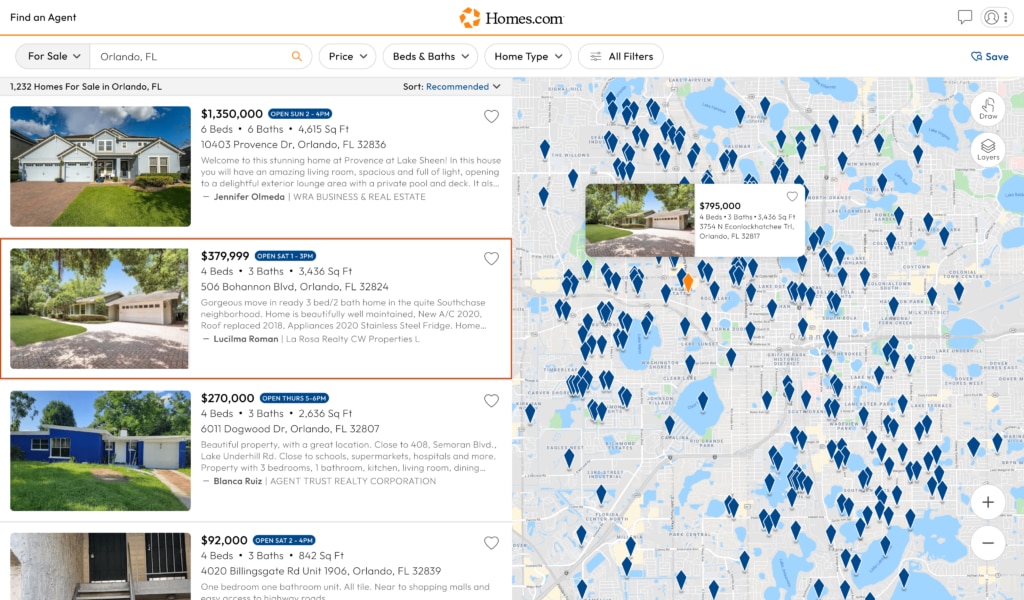This screenshot has width=1024, height=600.
Task: Favorite the $1,350,000 Provence Dr listing
Action: click(491, 116)
